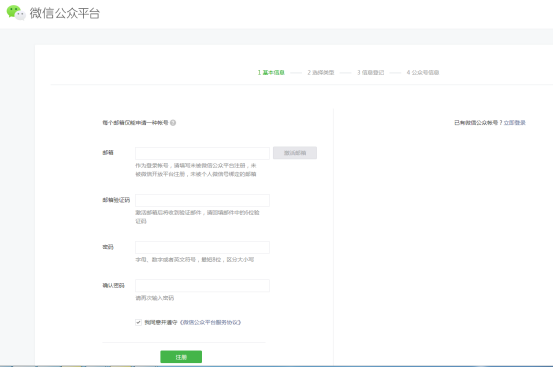The width and height of the screenshot is (553, 367).
Task: Open the 微信公众平台 title link
Action: click(x=65, y=13)
